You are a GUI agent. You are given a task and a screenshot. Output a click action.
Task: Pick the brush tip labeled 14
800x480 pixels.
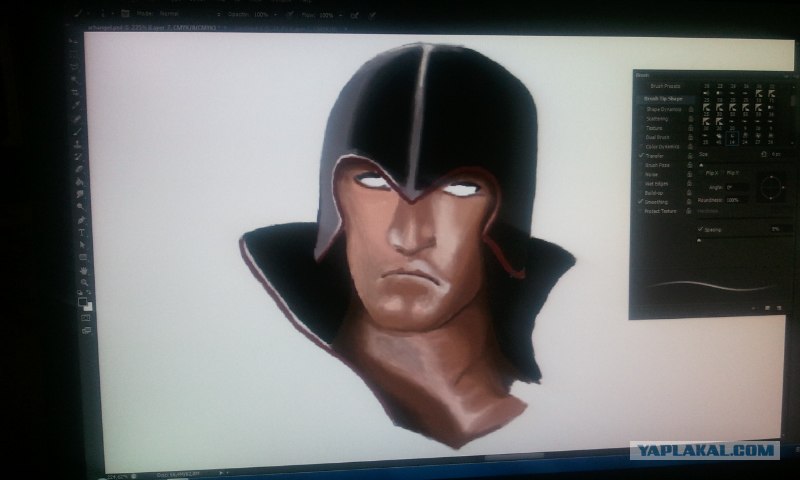point(732,138)
